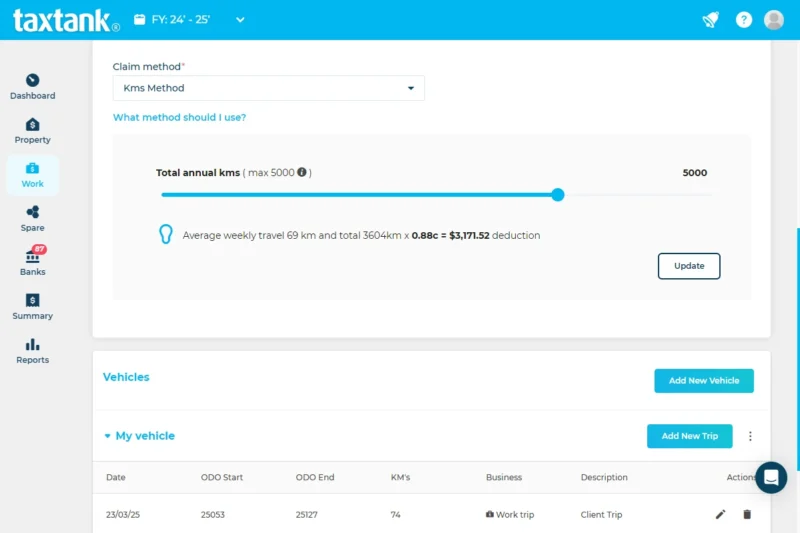This screenshot has height=533, width=800.
Task: Click the edit pencil icon for Client Trip
Action: 720,514
